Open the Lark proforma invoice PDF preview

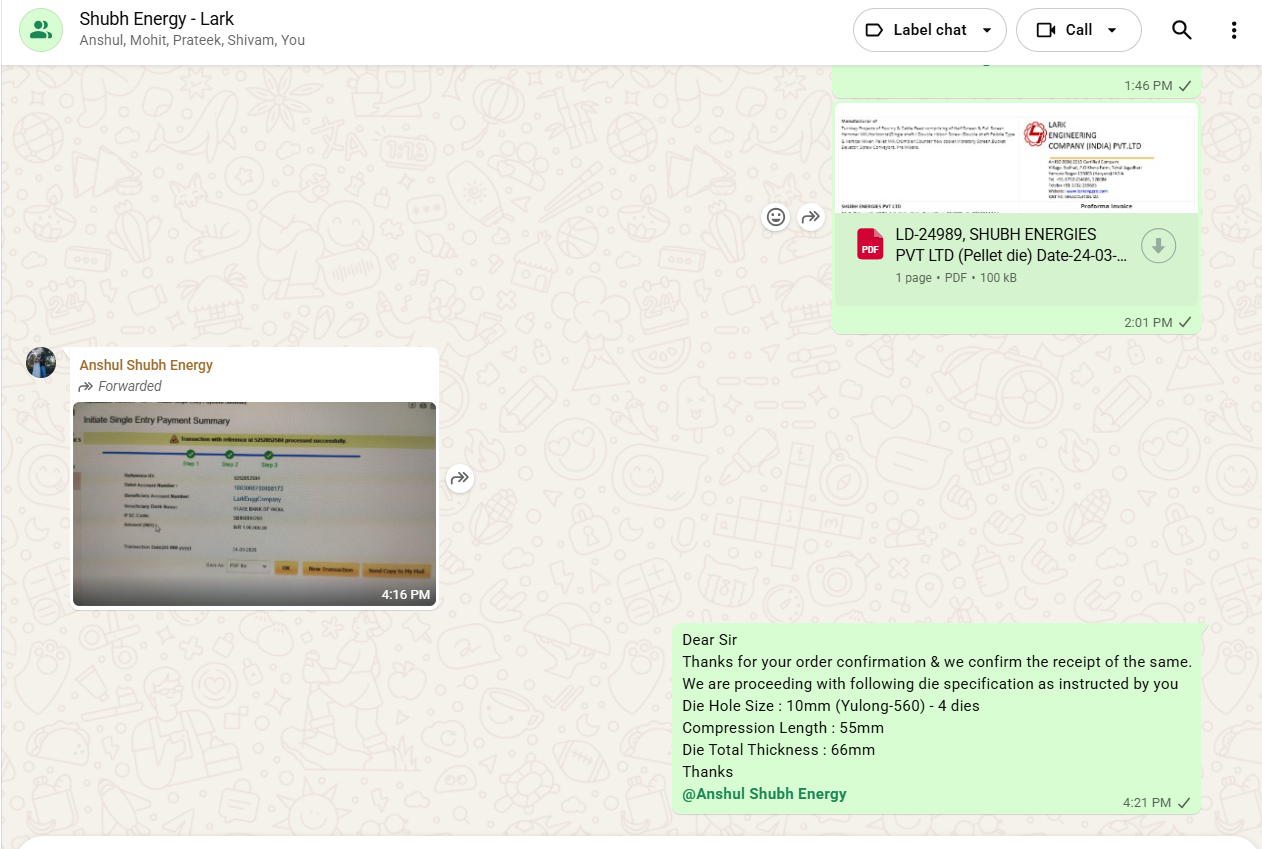[x=1015, y=160]
